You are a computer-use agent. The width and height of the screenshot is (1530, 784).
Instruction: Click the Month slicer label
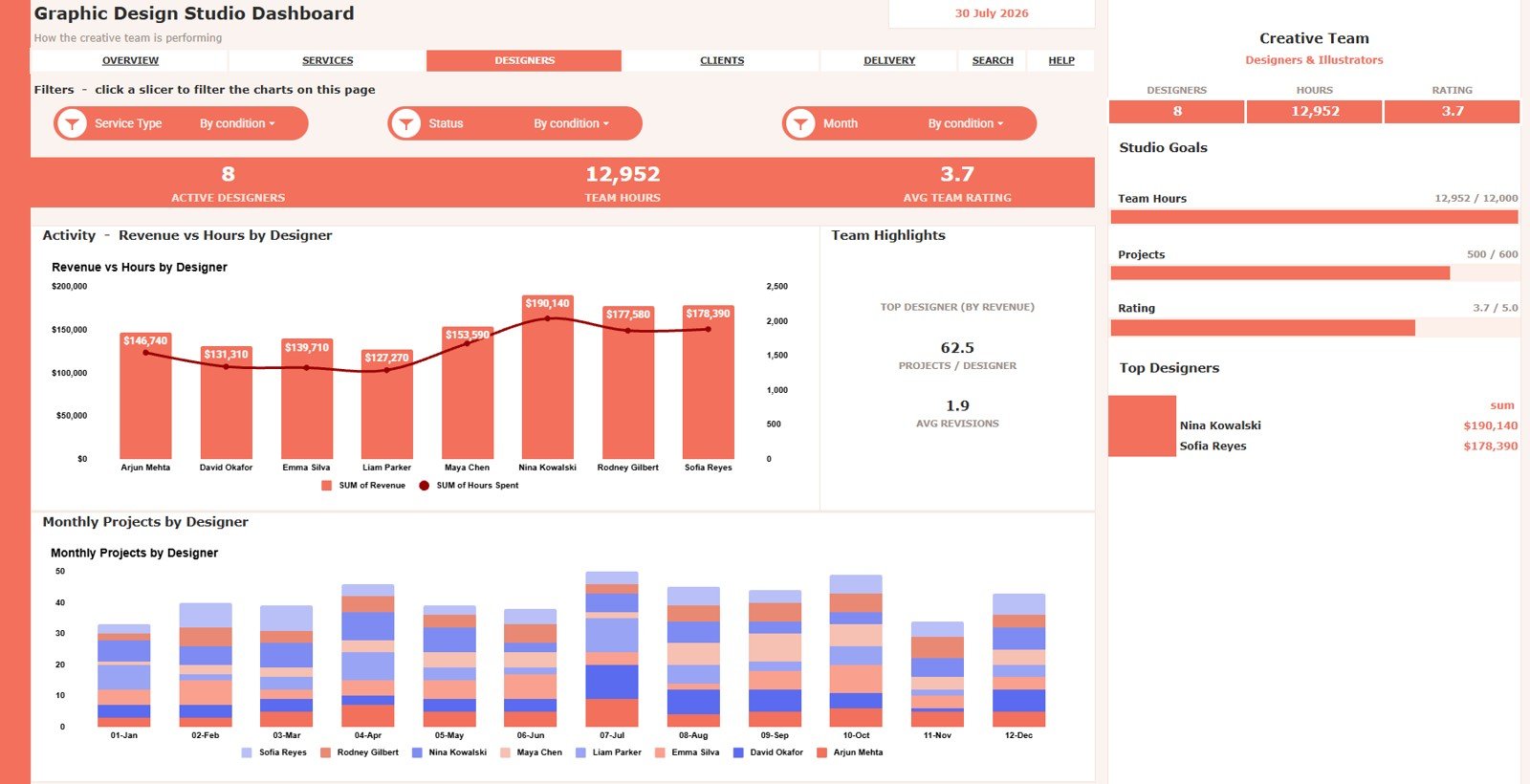tap(841, 123)
